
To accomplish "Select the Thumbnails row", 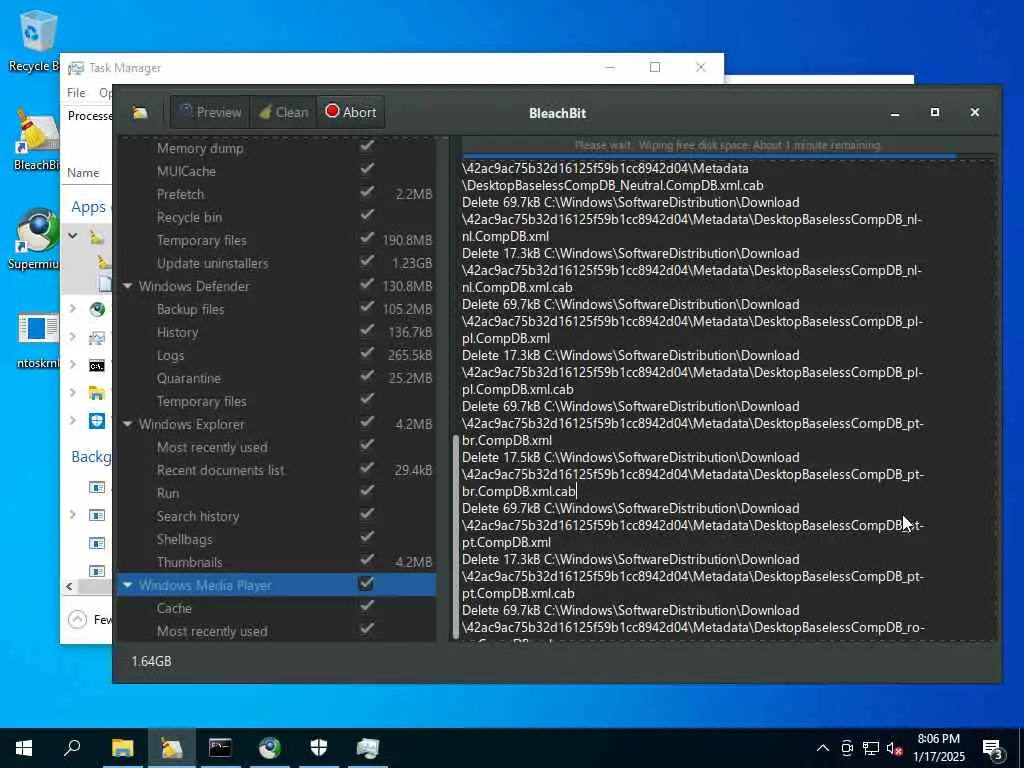I will [277, 562].
